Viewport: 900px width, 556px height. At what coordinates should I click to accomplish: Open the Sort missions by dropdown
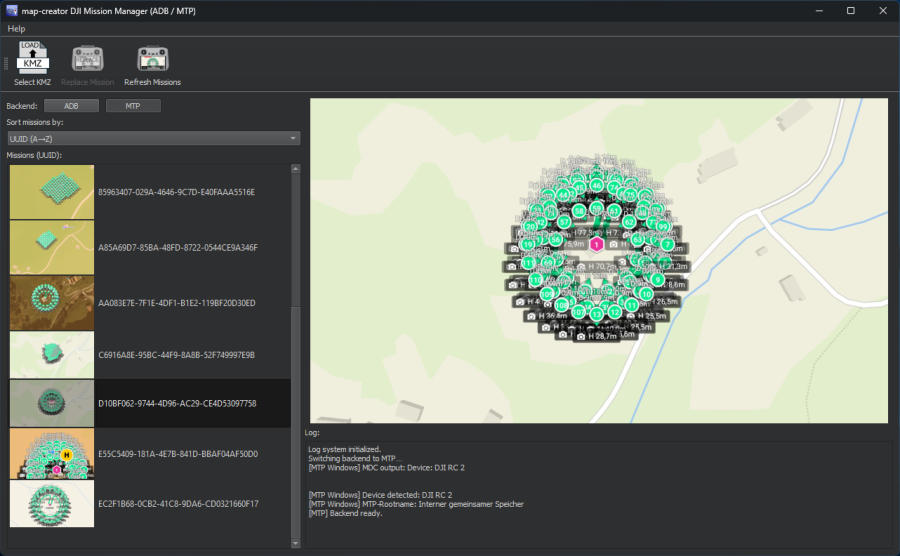point(153,138)
